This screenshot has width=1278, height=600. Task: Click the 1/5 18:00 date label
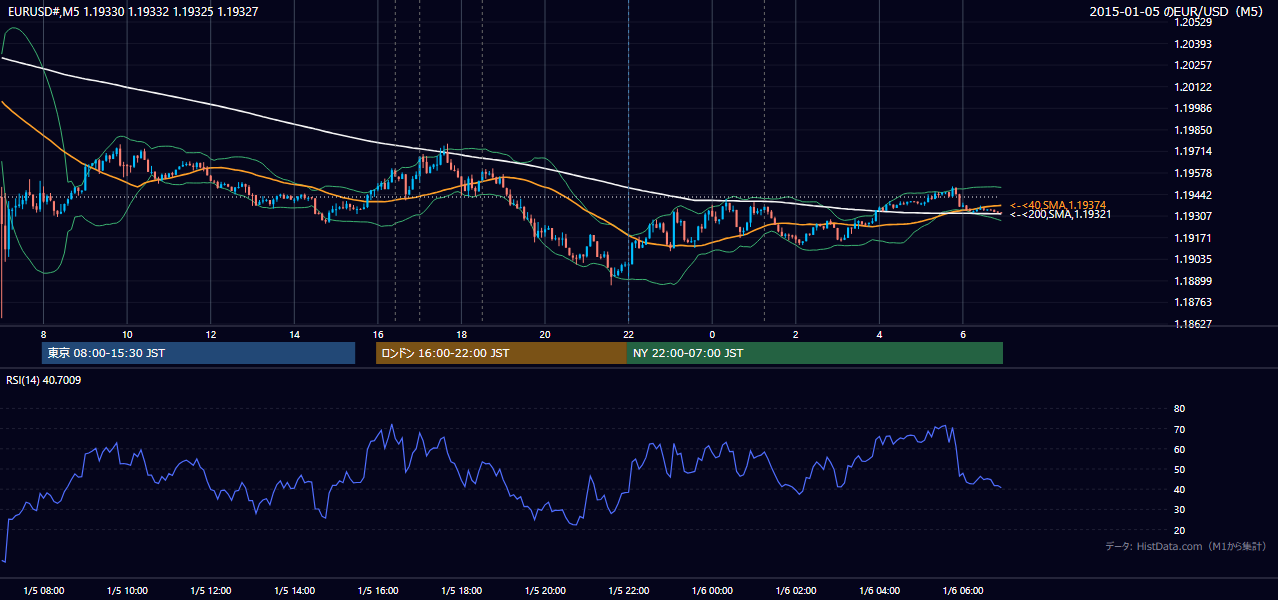[462, 590]
